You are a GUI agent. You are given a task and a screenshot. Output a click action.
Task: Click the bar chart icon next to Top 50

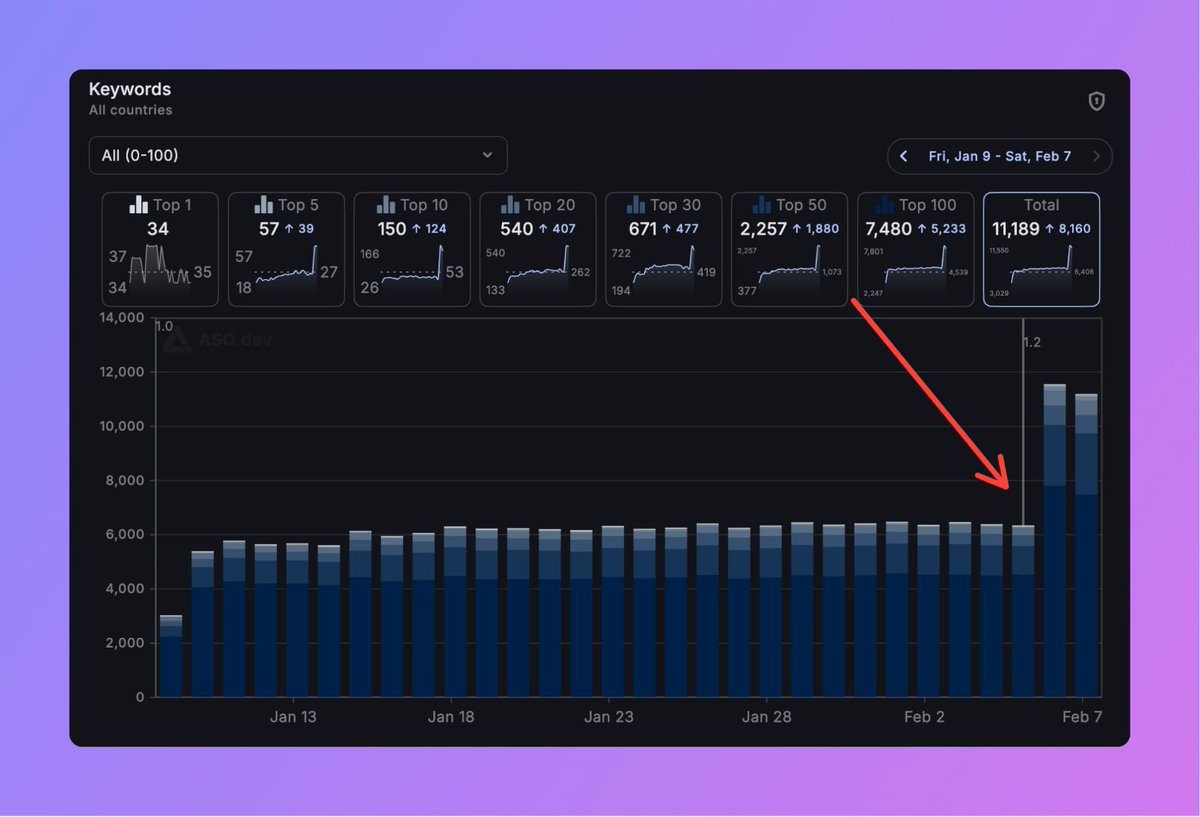(762, 205)
